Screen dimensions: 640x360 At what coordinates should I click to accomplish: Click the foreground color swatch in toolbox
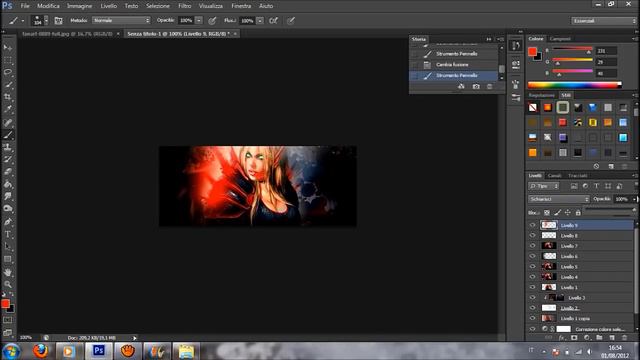click(5, 304)
